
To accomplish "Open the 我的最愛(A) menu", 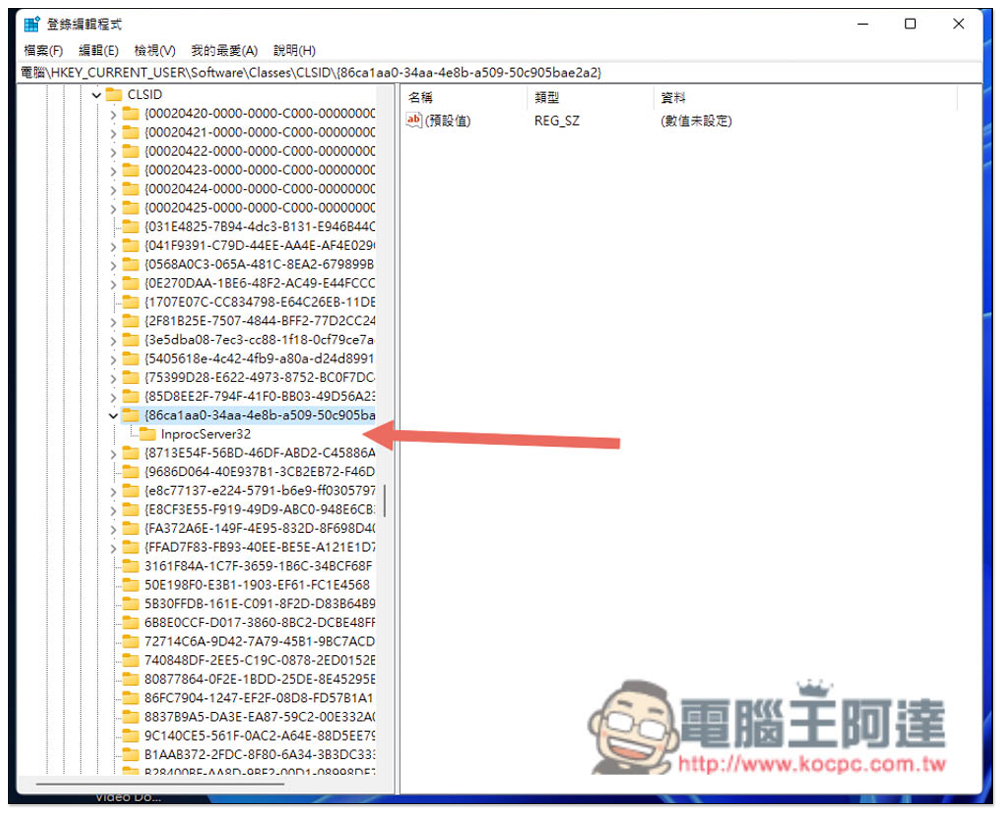I will [224, 50].
